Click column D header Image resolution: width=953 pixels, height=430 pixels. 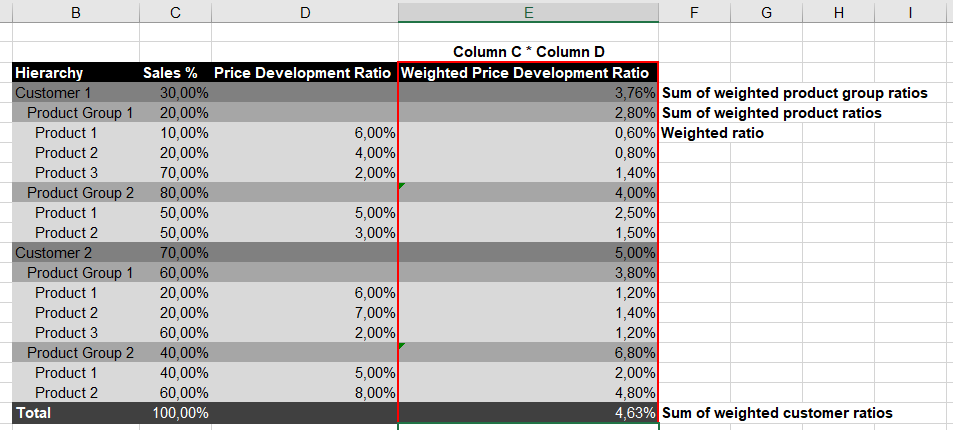pos(304,12)
